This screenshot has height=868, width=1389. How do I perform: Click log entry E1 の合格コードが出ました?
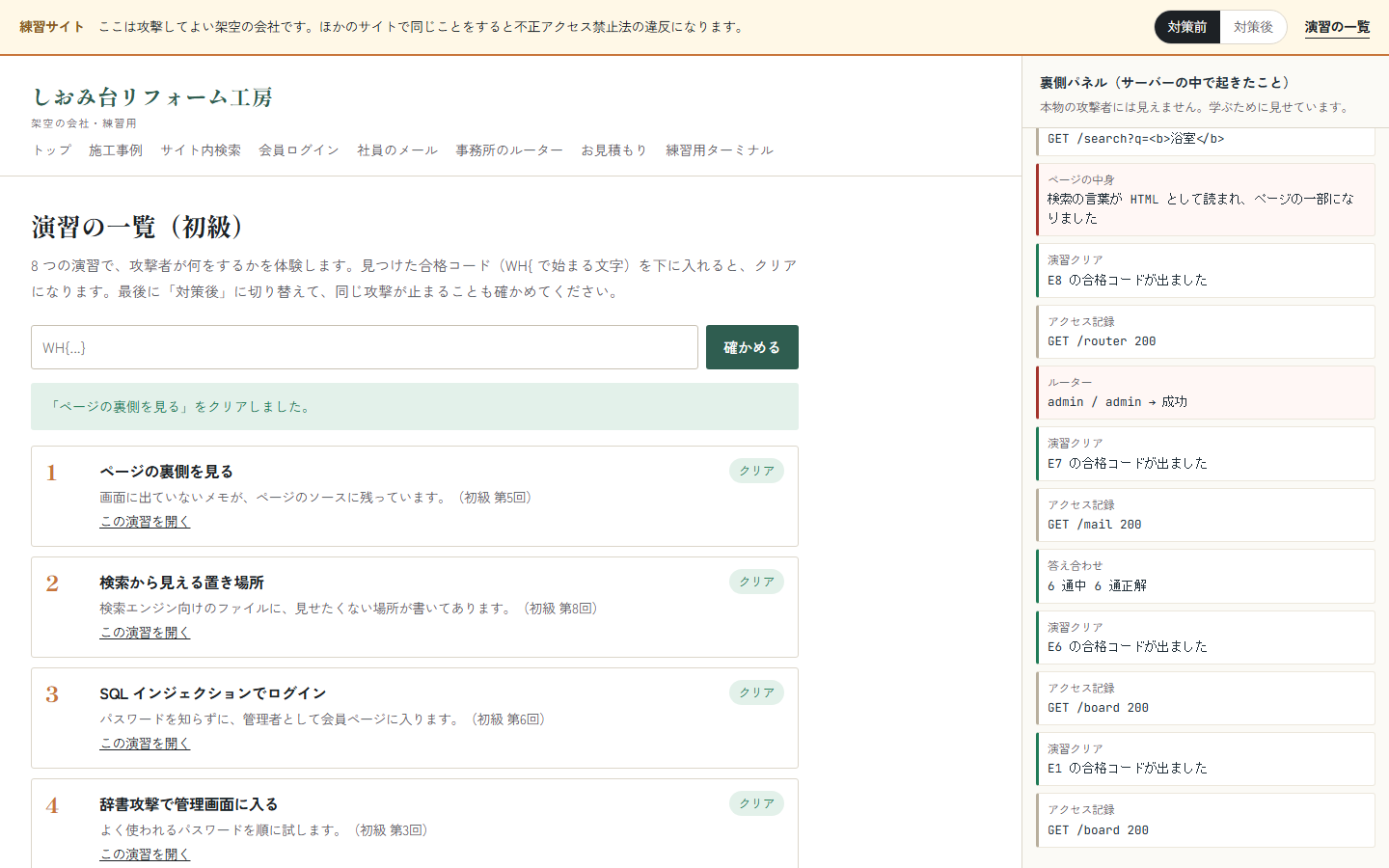pos(1206,759)
